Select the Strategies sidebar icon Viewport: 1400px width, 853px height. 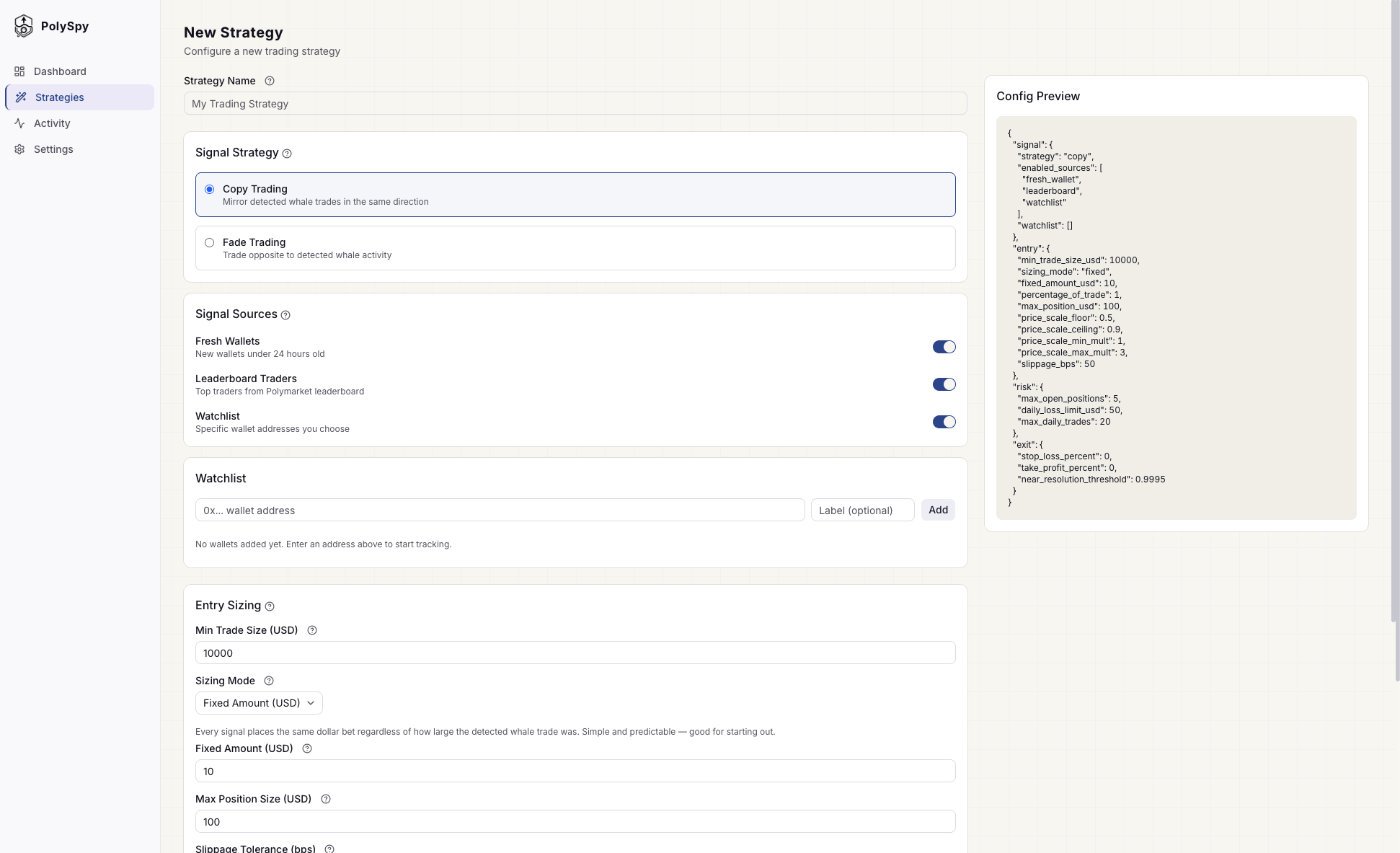tap(21, 97)
